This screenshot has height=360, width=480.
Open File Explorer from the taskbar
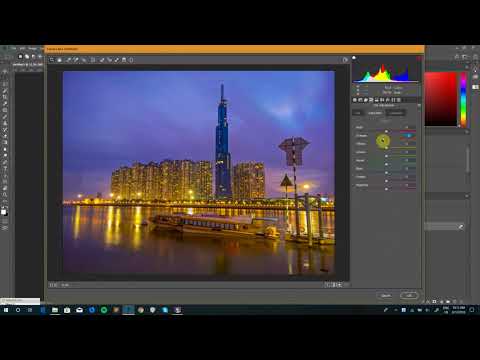click(55, 310)
